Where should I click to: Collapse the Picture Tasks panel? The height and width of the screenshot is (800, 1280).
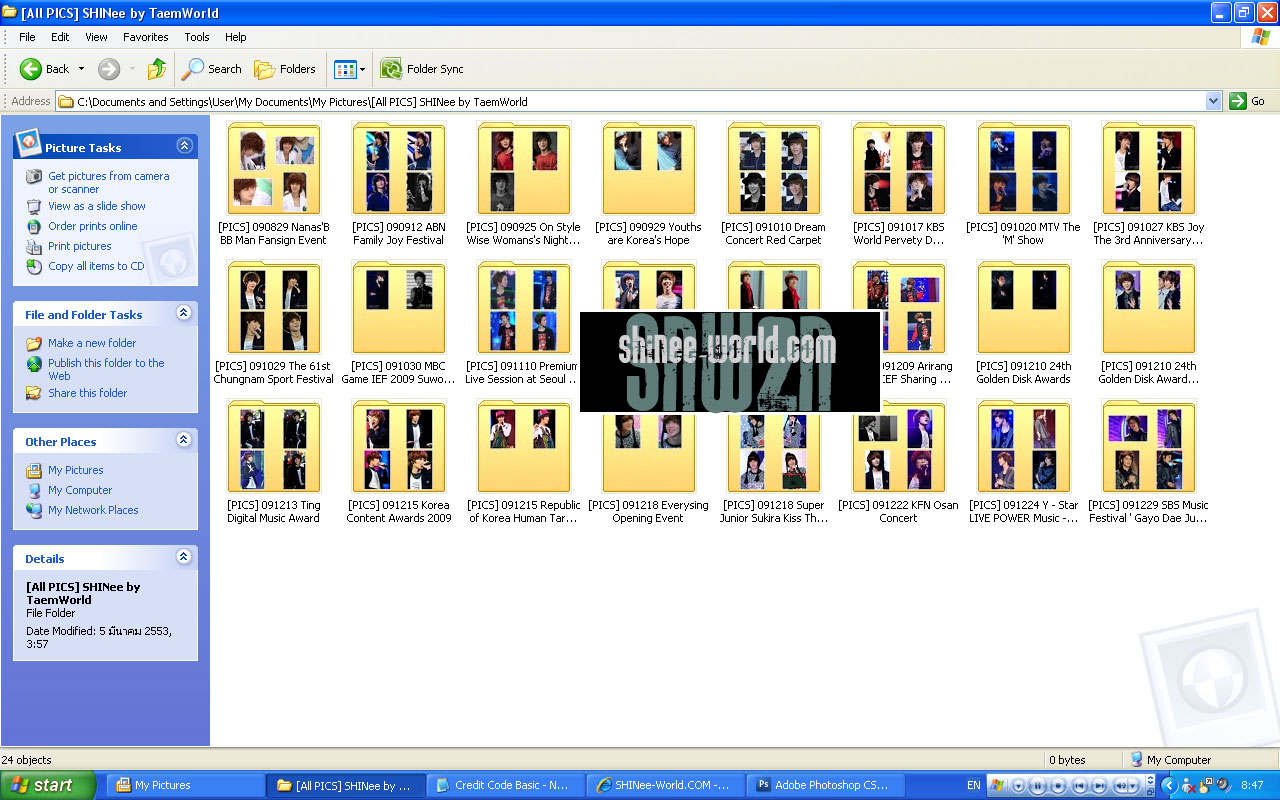pyautogui.click(x=184, y=146)
